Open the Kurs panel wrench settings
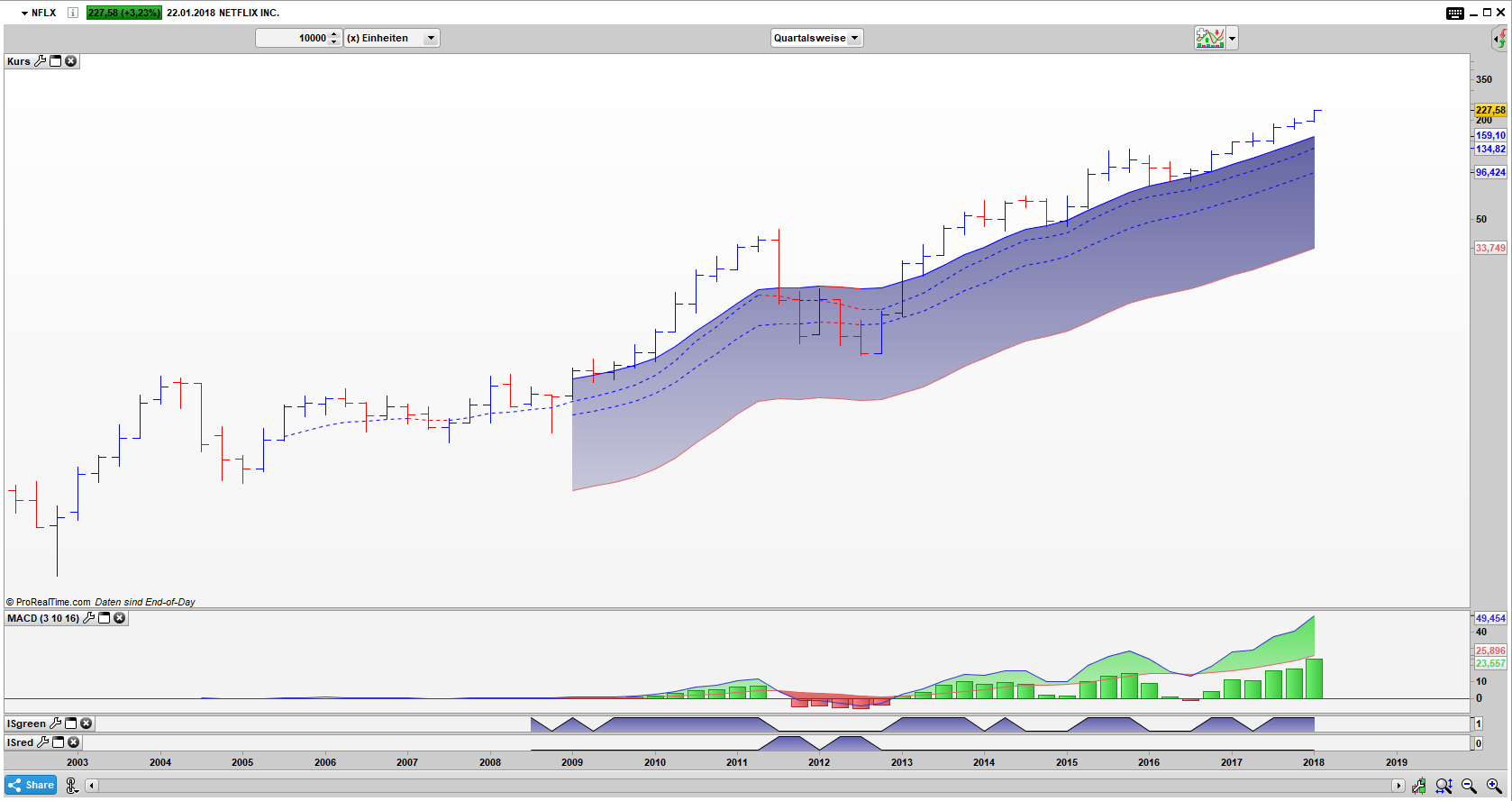1512x801 pixels. pyautogui.click(x=40, y=61)
